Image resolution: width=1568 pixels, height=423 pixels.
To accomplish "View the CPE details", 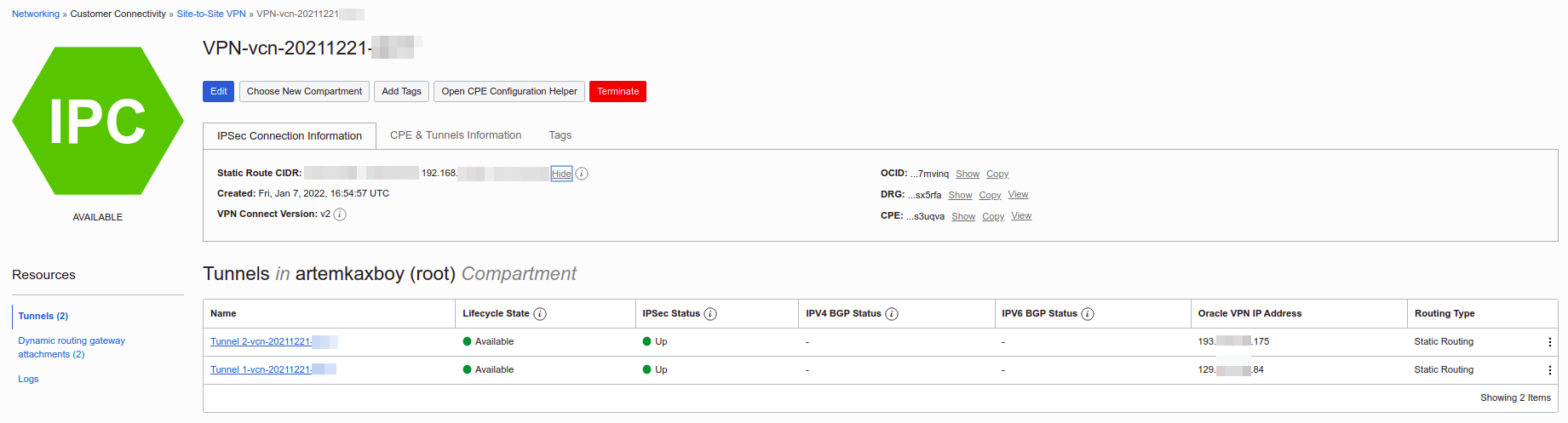I will (x=1021, y=216).
